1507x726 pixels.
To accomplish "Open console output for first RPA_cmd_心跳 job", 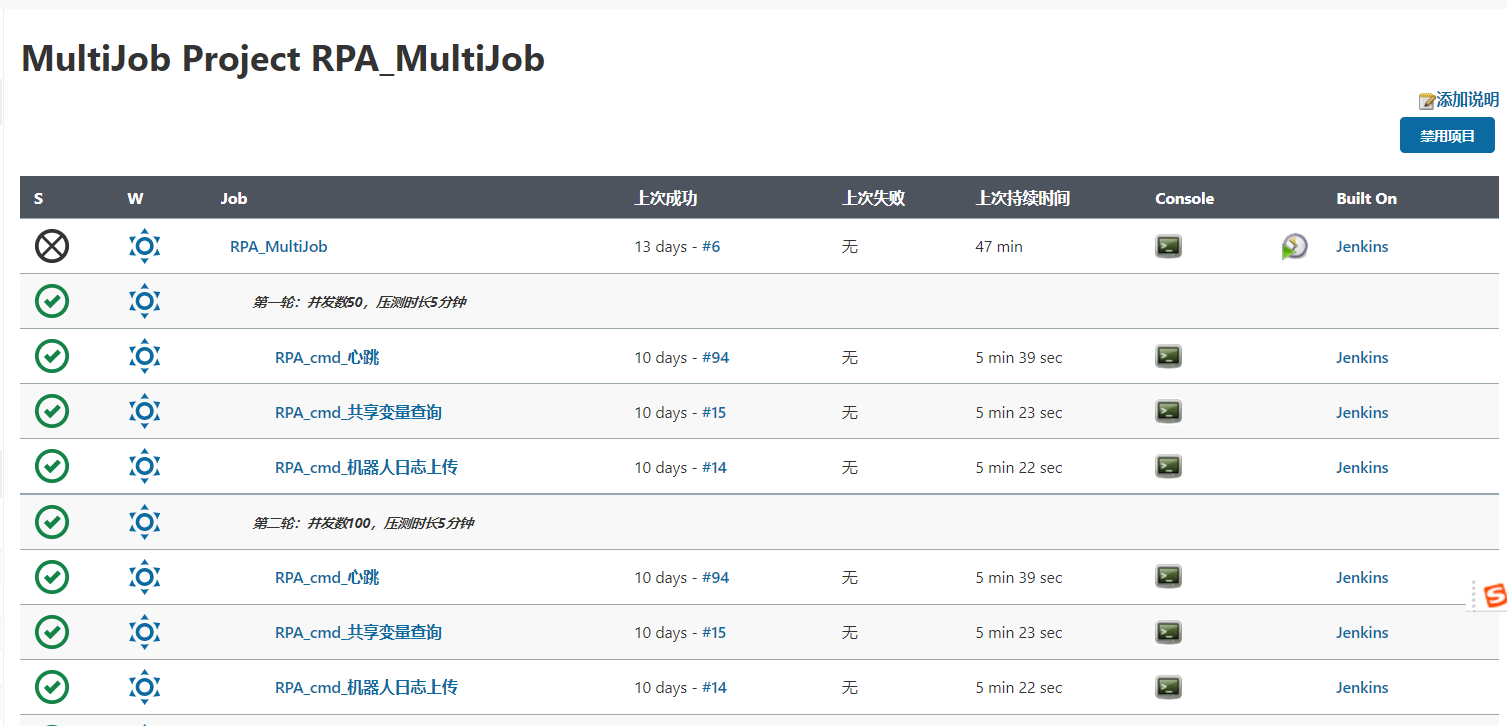I will (x=1168, y=356).
